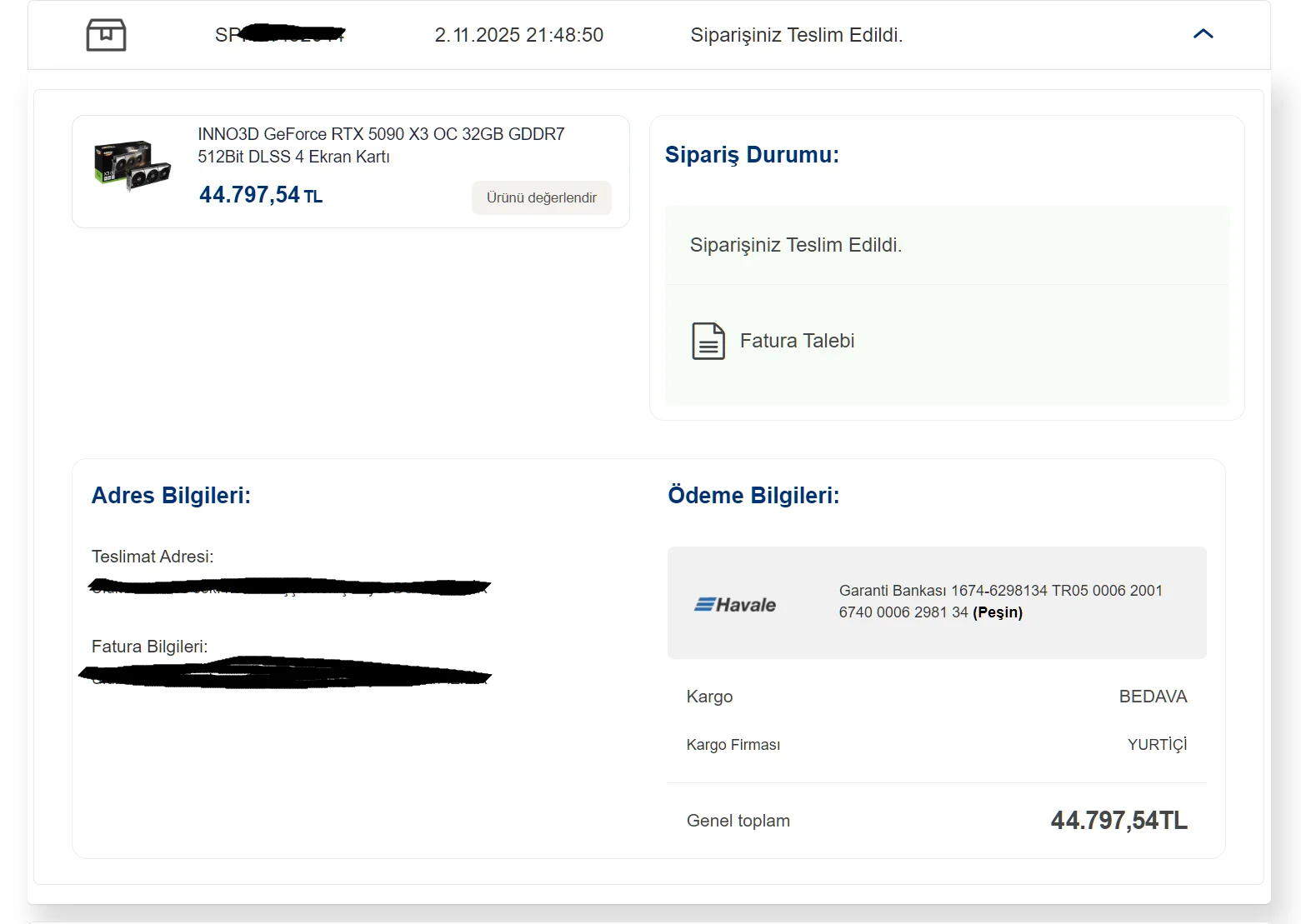The image size is (1301, 924).
Task: Click the Ürünü değerlendir button
Action: [542, 197]
